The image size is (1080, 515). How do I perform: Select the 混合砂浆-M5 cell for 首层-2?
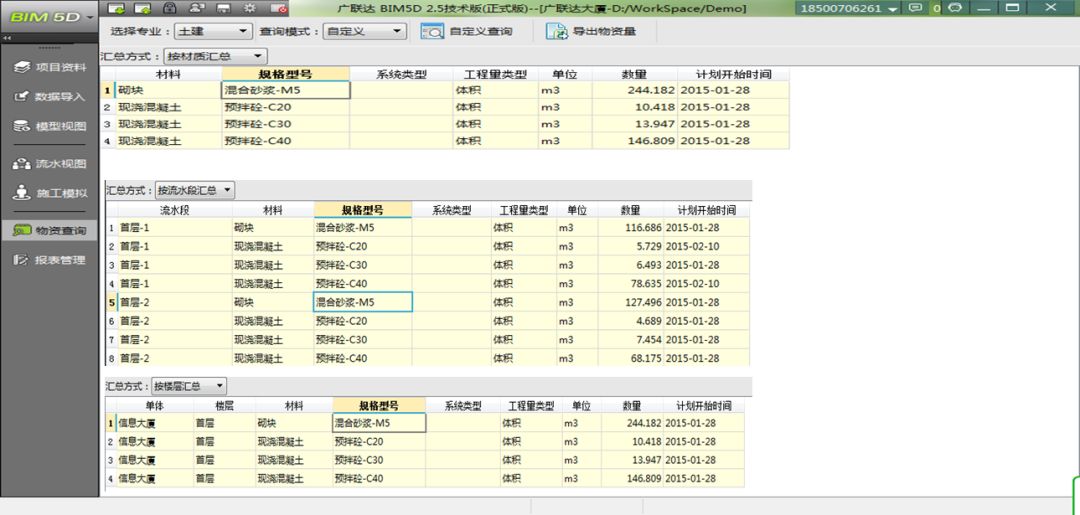362,302
